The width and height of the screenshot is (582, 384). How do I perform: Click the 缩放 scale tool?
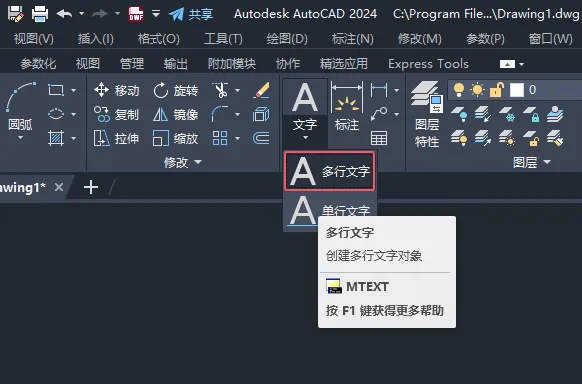[x=176, y=138]
